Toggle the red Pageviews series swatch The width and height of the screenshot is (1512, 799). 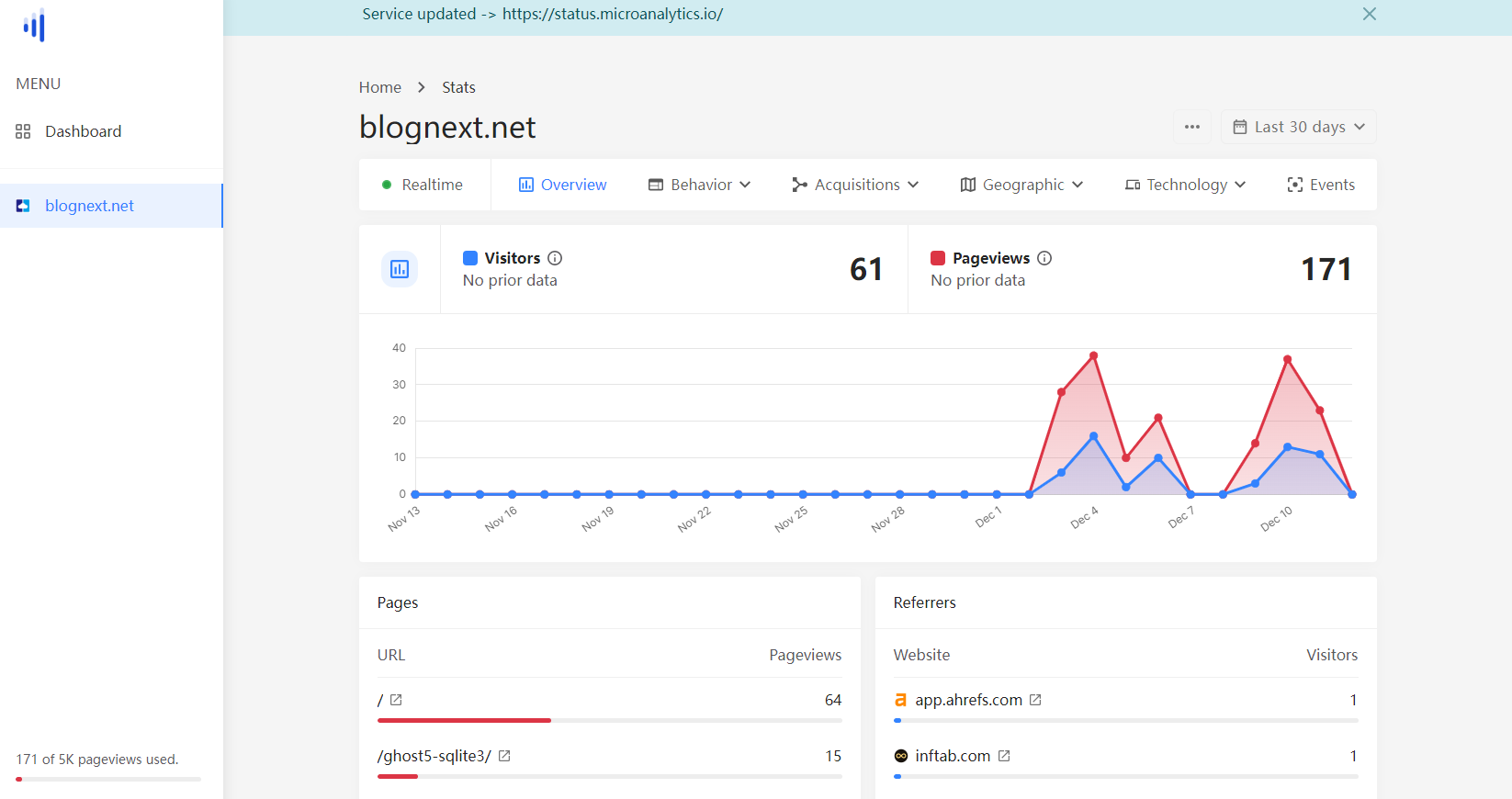click(x=938, y=258)
